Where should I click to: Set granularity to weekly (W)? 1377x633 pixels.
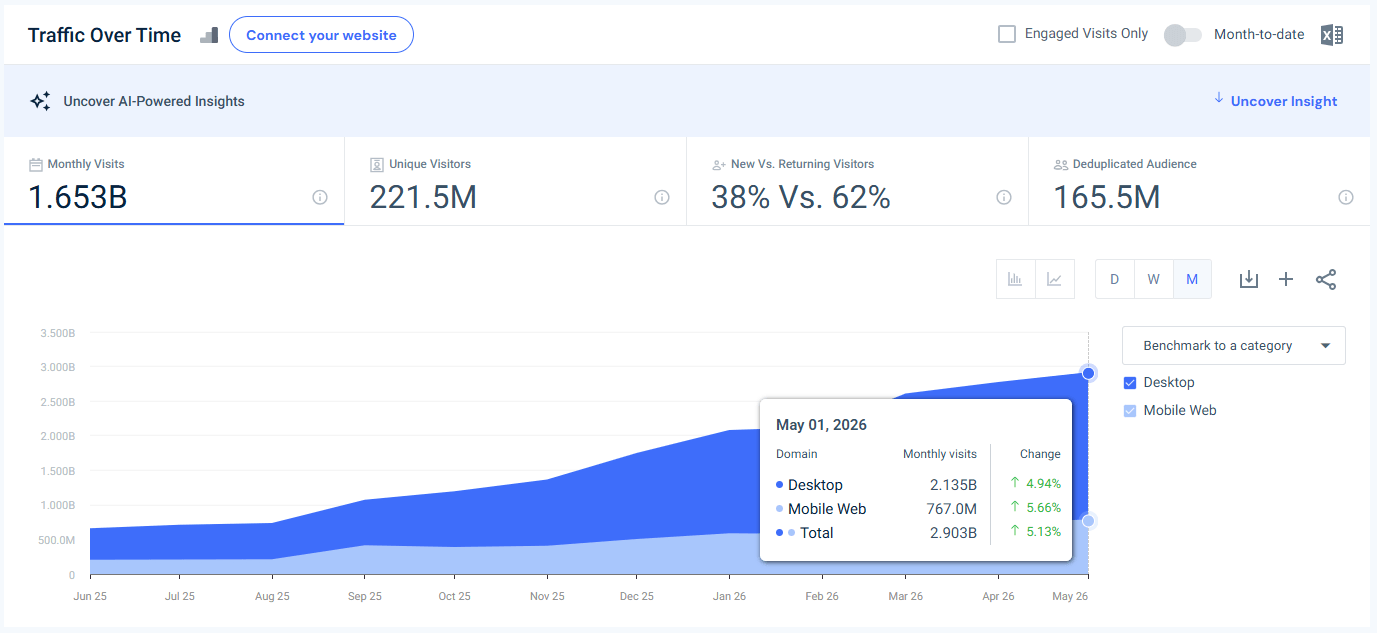click(1153, 279)
